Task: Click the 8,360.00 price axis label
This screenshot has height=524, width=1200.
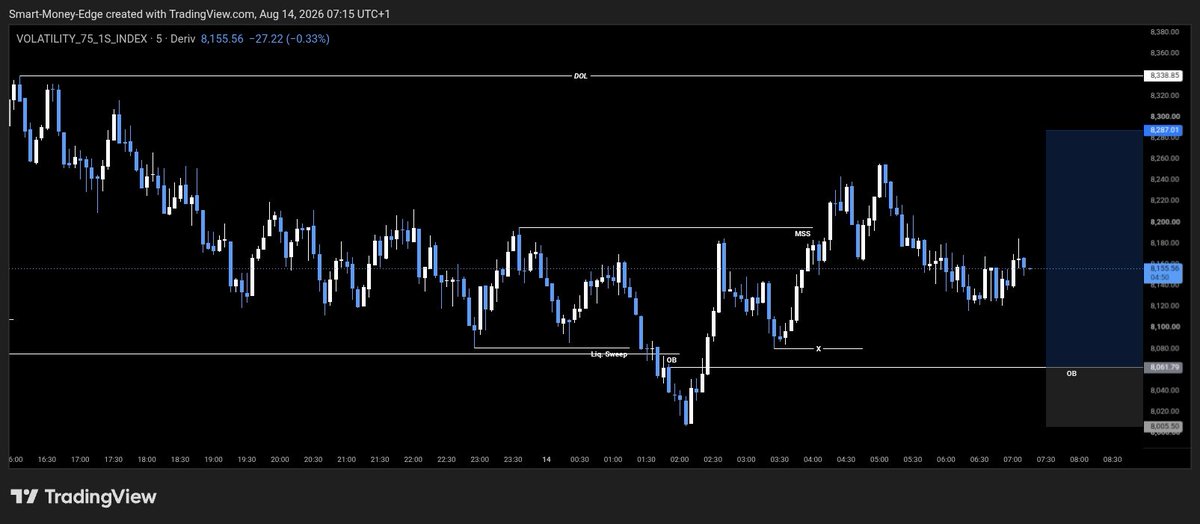Action: click(x=1165, y=53)
